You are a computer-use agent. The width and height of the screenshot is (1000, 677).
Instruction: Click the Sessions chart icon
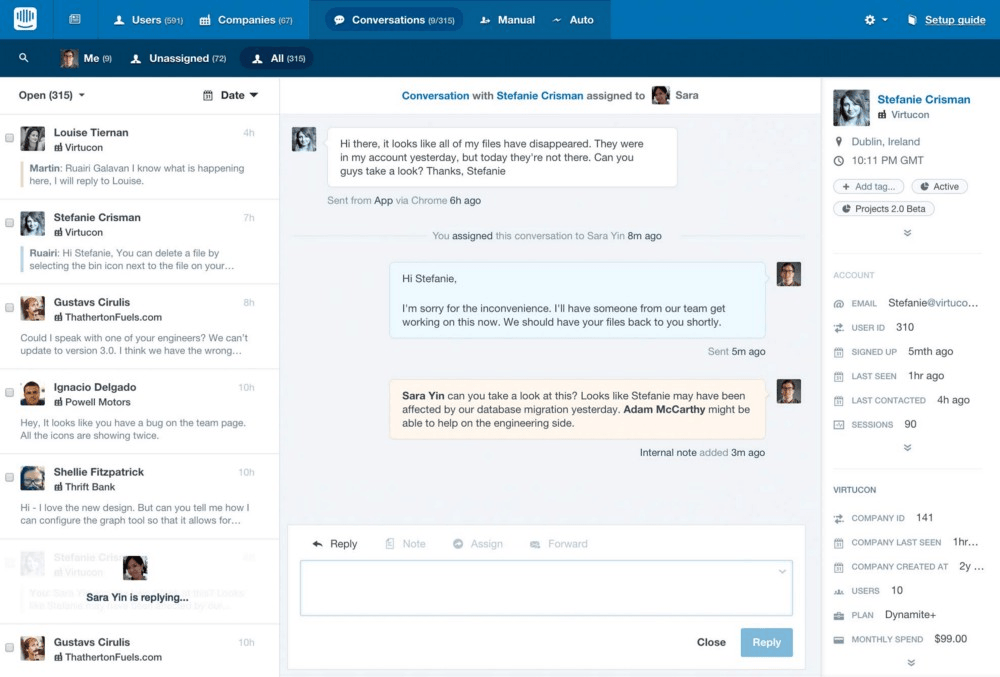839,425
